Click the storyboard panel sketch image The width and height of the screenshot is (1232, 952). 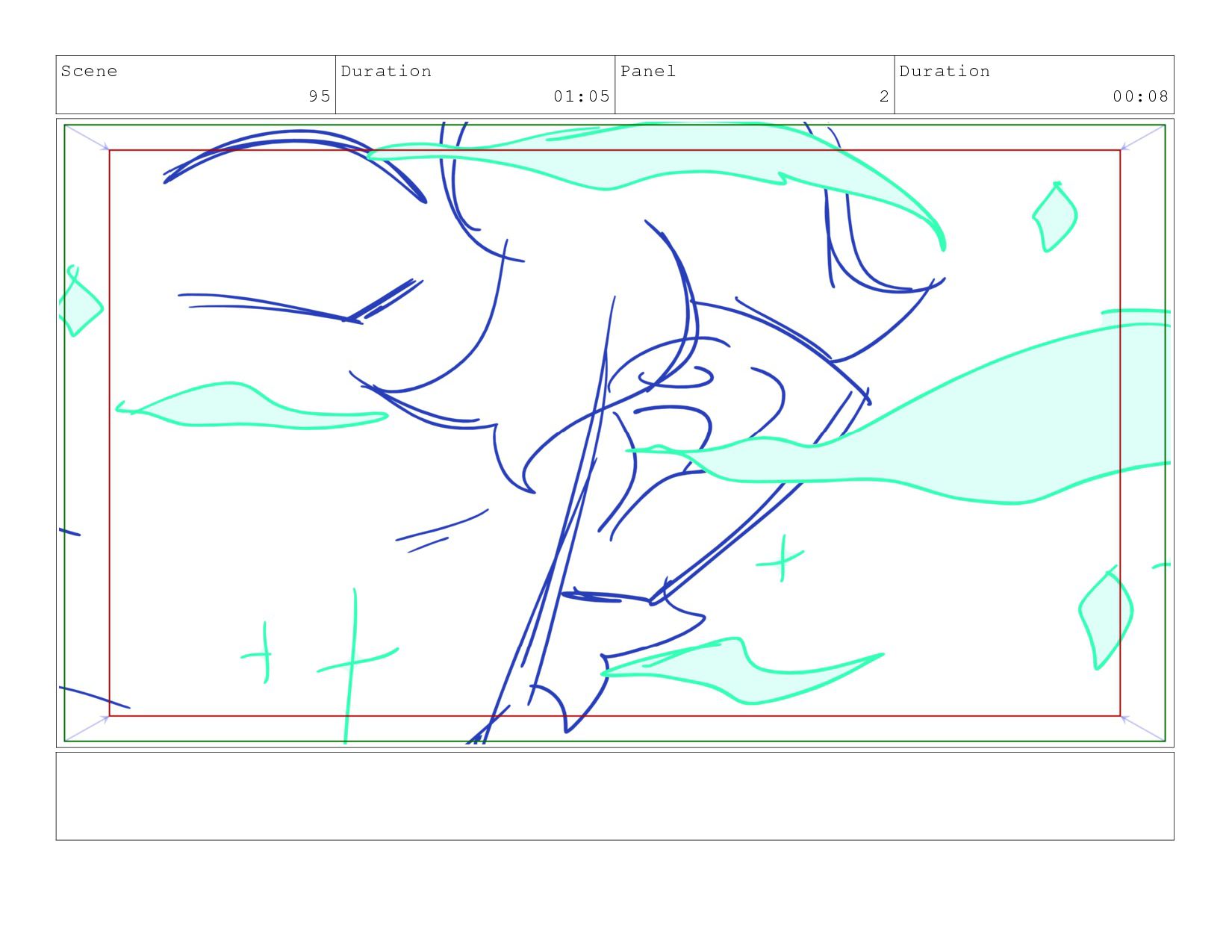pyautogui.click(x=615, y=433)
